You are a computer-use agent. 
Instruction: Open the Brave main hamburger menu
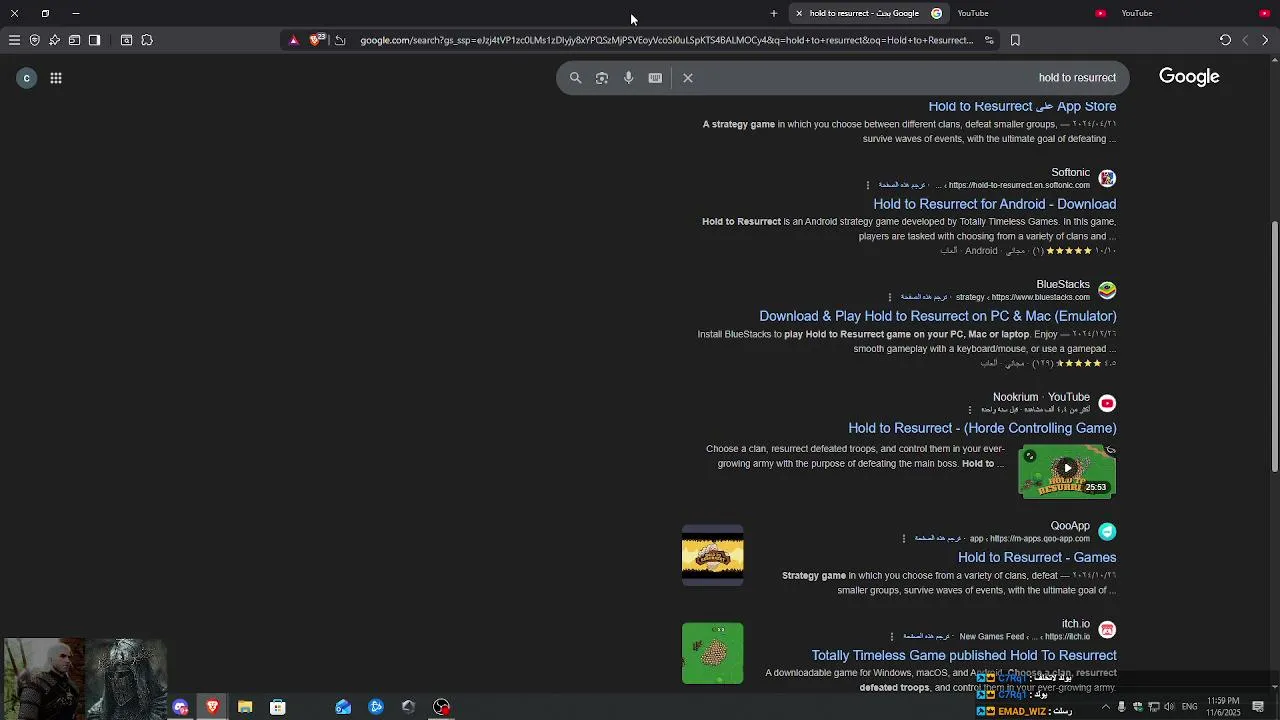click(14, 40)
